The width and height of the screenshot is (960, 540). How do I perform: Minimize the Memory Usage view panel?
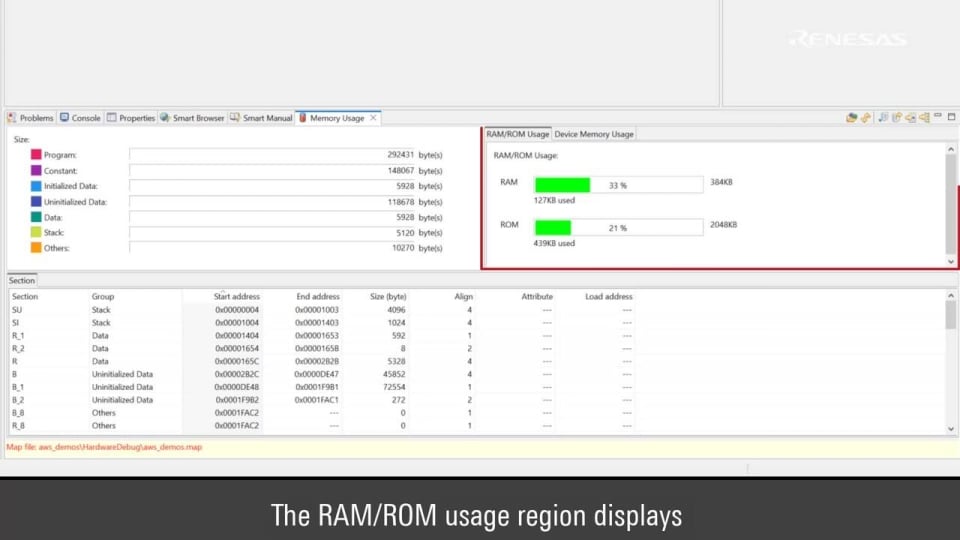[x=937, y=118]
